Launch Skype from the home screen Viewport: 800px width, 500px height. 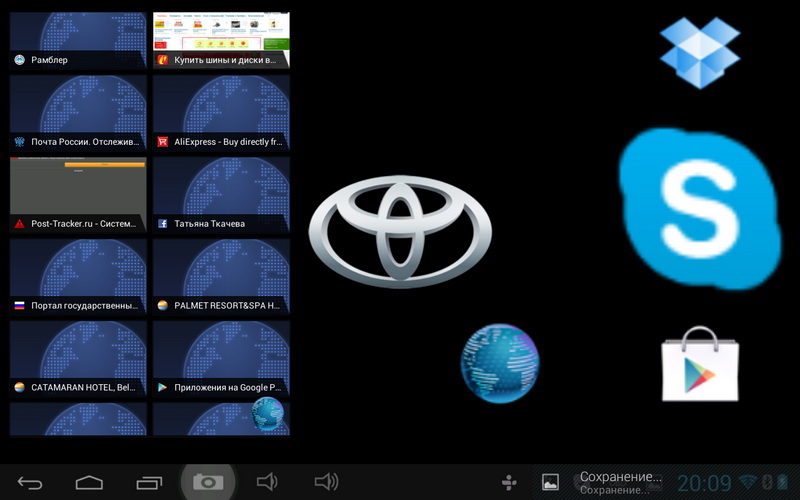click(698, 209)
